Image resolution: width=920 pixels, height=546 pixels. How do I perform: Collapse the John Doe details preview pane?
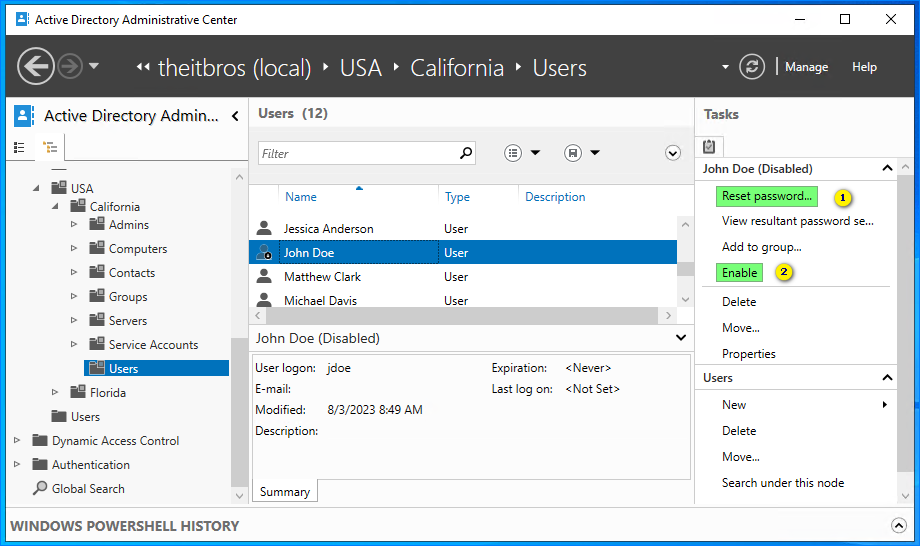[681, 338]
